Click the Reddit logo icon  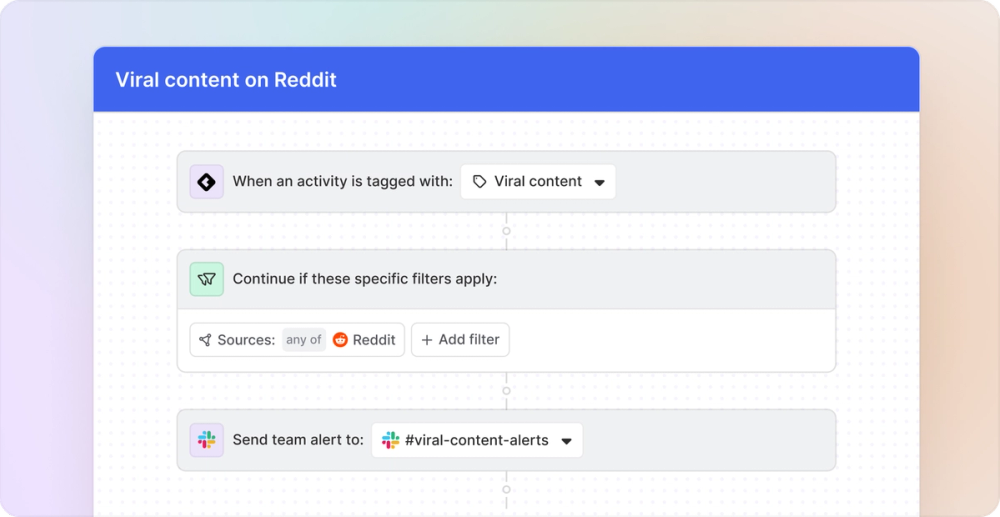tap(340, 340)
